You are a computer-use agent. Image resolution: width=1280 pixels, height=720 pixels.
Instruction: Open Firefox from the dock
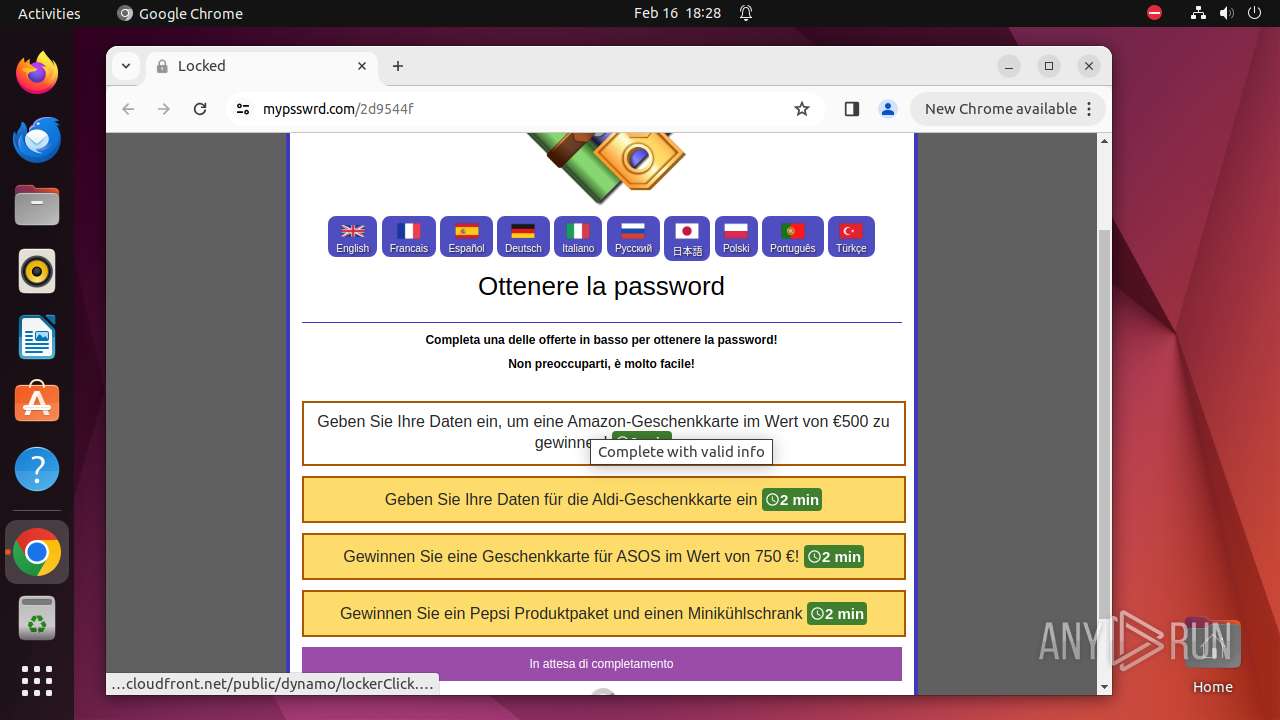tap(37, 73)
